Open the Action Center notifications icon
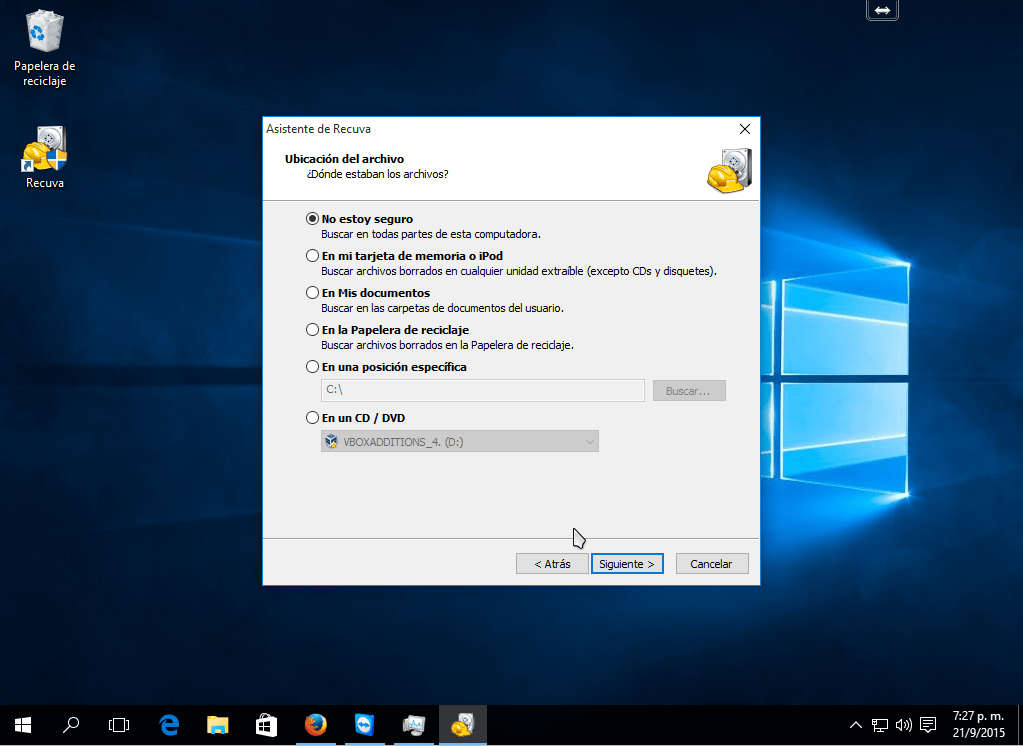Screen dimensions: 1023x746 point(928,725)
